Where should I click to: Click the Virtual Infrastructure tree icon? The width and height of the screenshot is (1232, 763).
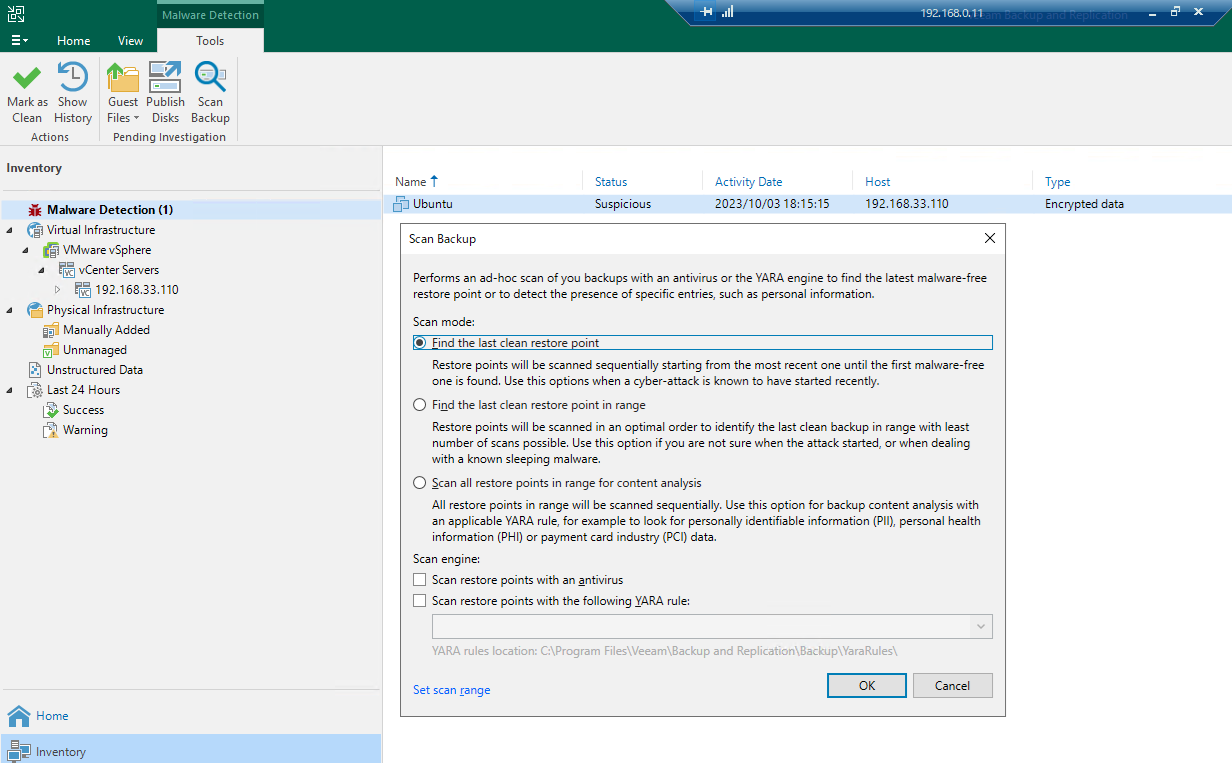[35, 230]
